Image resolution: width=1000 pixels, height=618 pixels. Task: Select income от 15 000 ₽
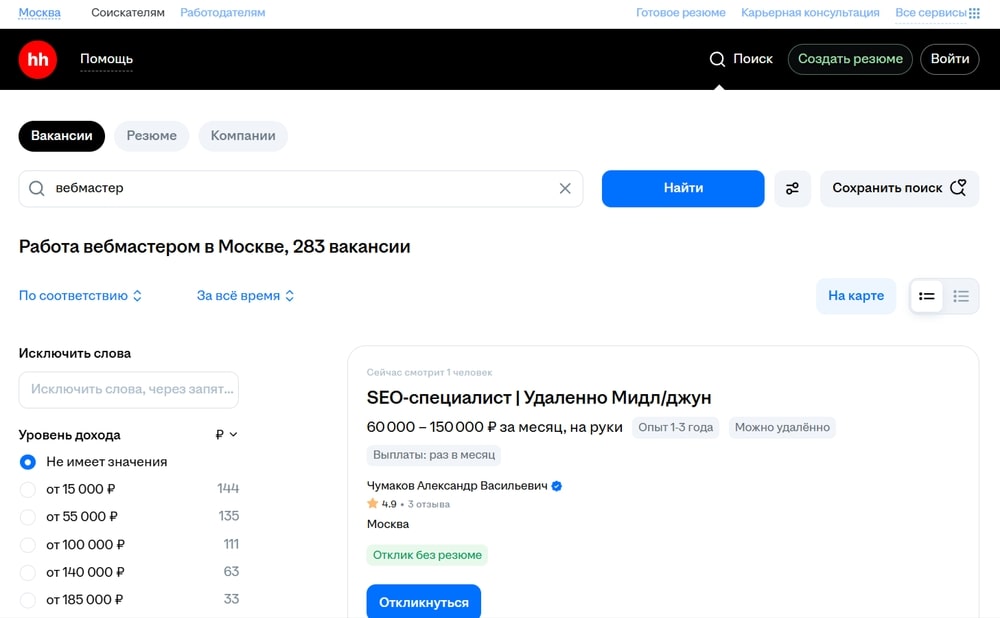click(27, 489)
